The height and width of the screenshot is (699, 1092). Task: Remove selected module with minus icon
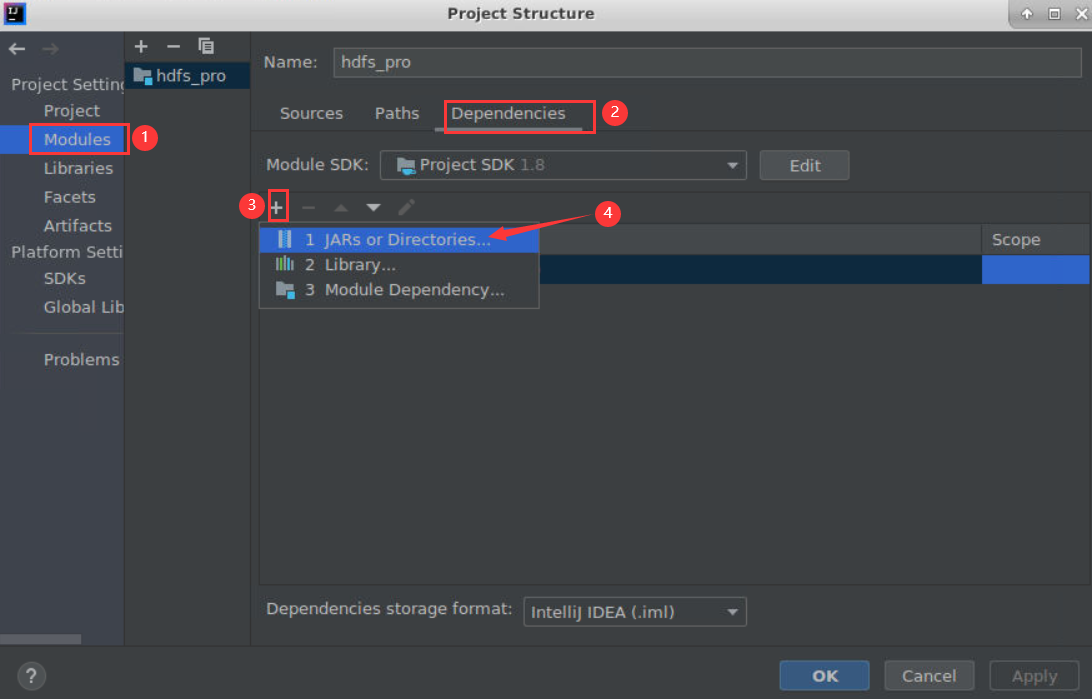(x=173, y=46)
